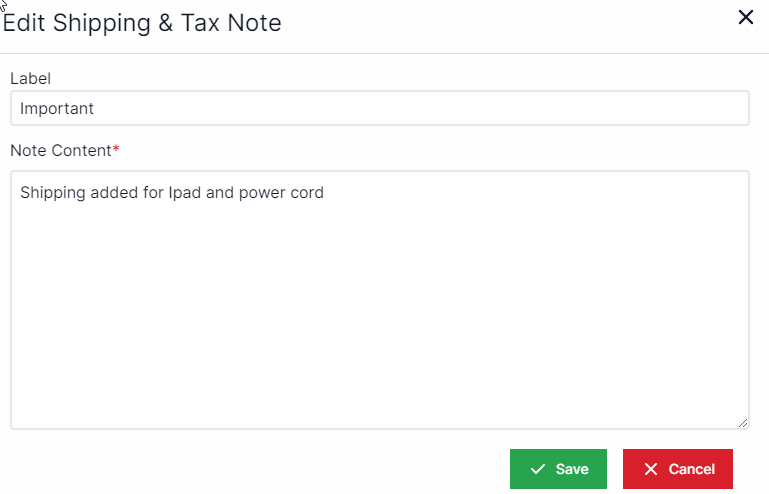The height and width of the screenshot is (494, 769).
Task: Grab the Note Content textarea resize handle
Action: 743,423
